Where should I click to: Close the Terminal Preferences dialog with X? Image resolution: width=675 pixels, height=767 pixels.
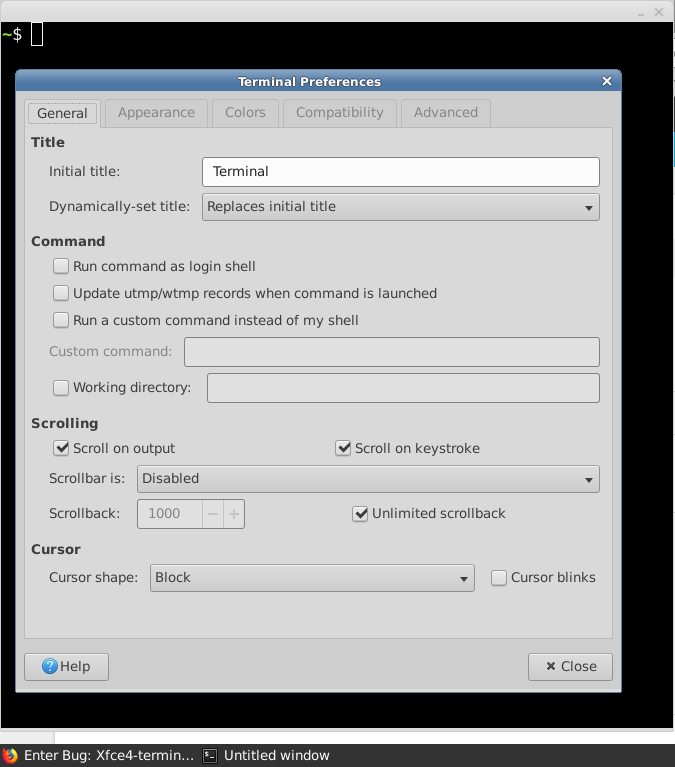pyautogui.click(x=607, y=82)
